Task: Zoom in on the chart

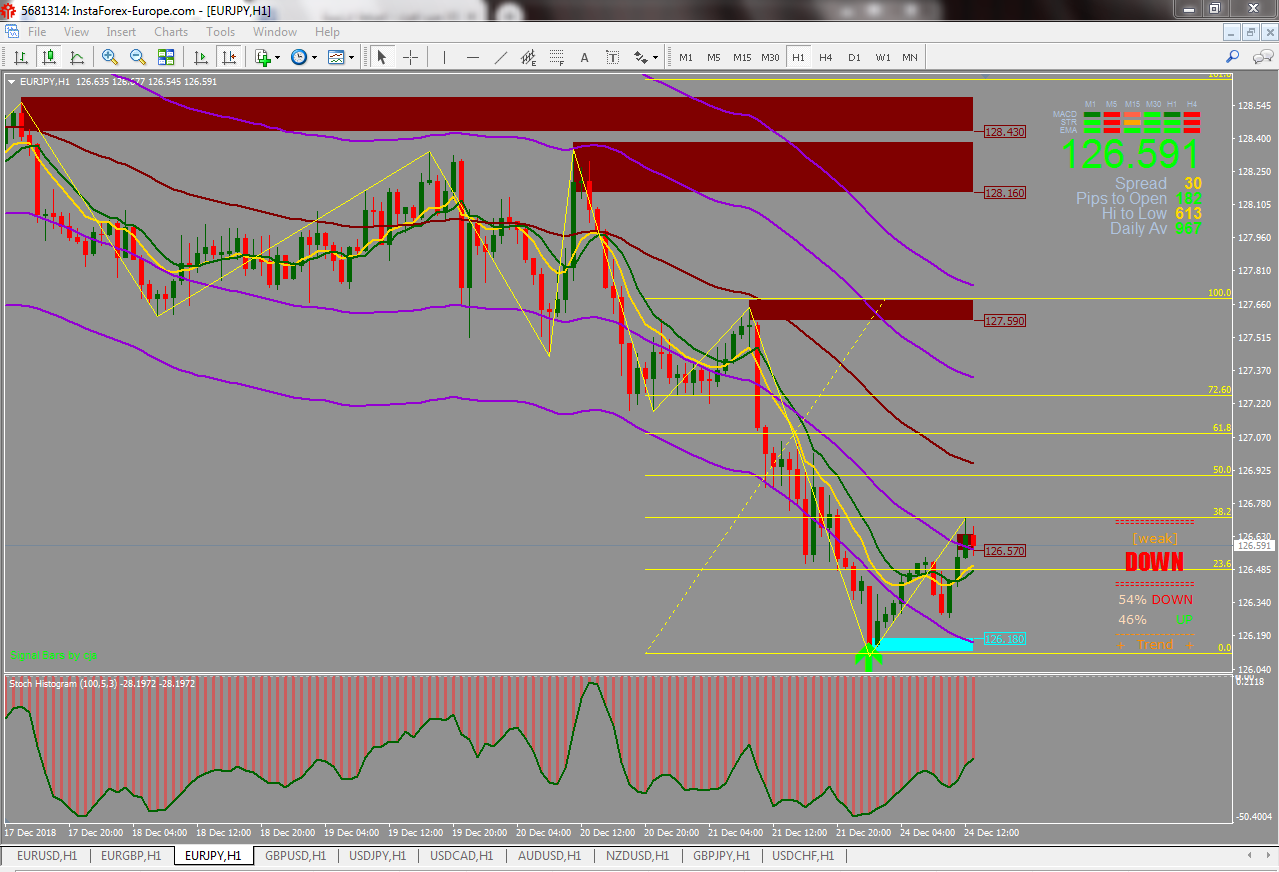Action: [x=110, y=58]
